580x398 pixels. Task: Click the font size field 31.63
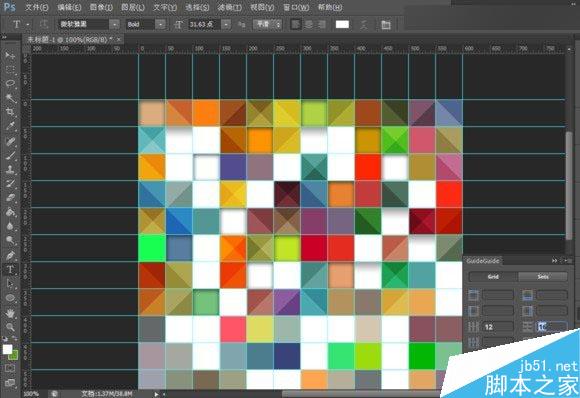[204, 24]
